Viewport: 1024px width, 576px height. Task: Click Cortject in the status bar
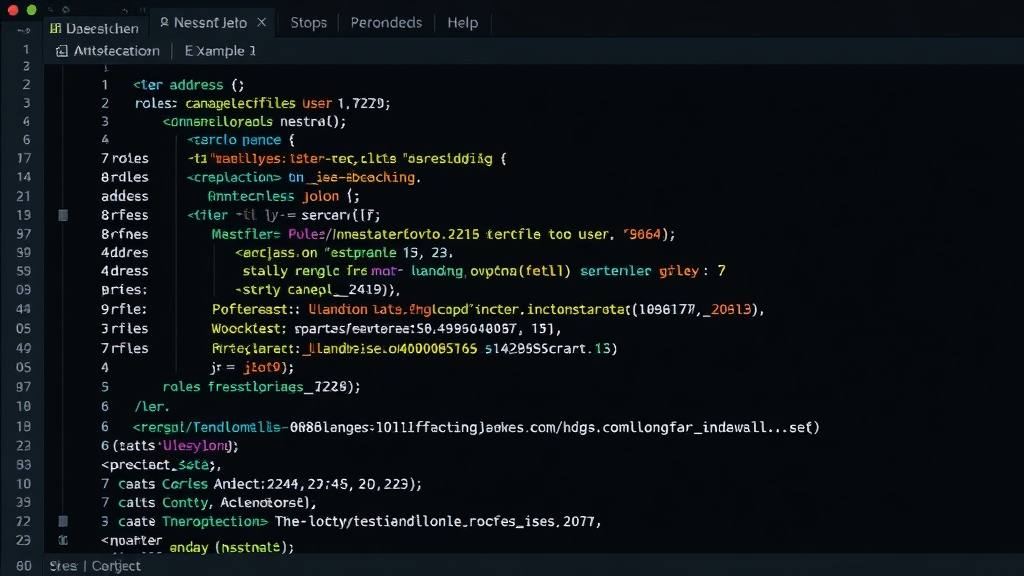[116, 566]
